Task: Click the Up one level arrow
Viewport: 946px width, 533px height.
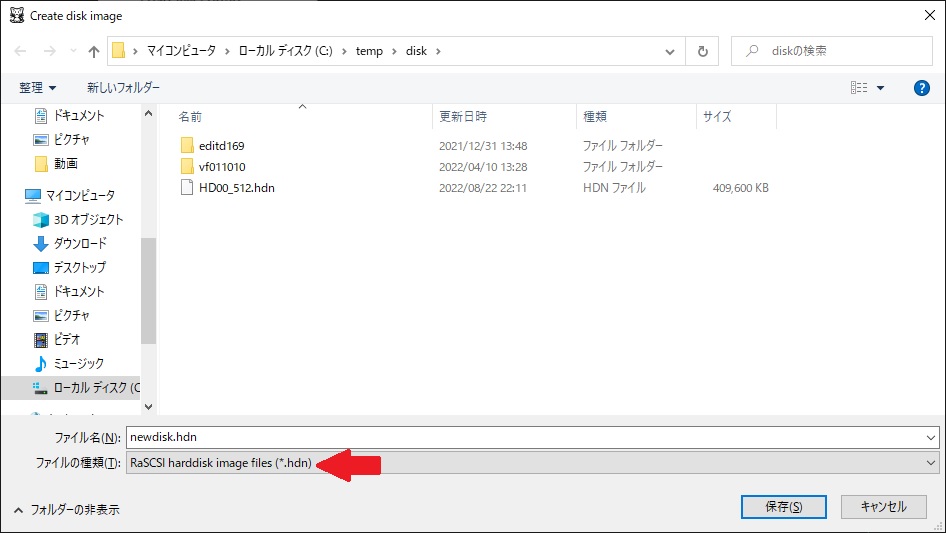Action: point(94,51)
